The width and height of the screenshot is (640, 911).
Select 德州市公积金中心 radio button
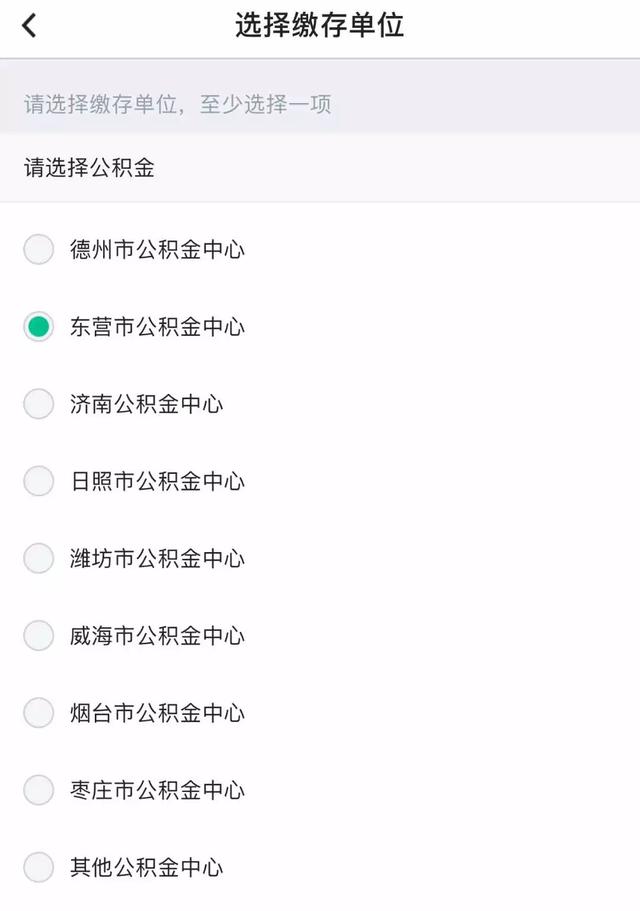pyautogui.click(x=37, y=250)
